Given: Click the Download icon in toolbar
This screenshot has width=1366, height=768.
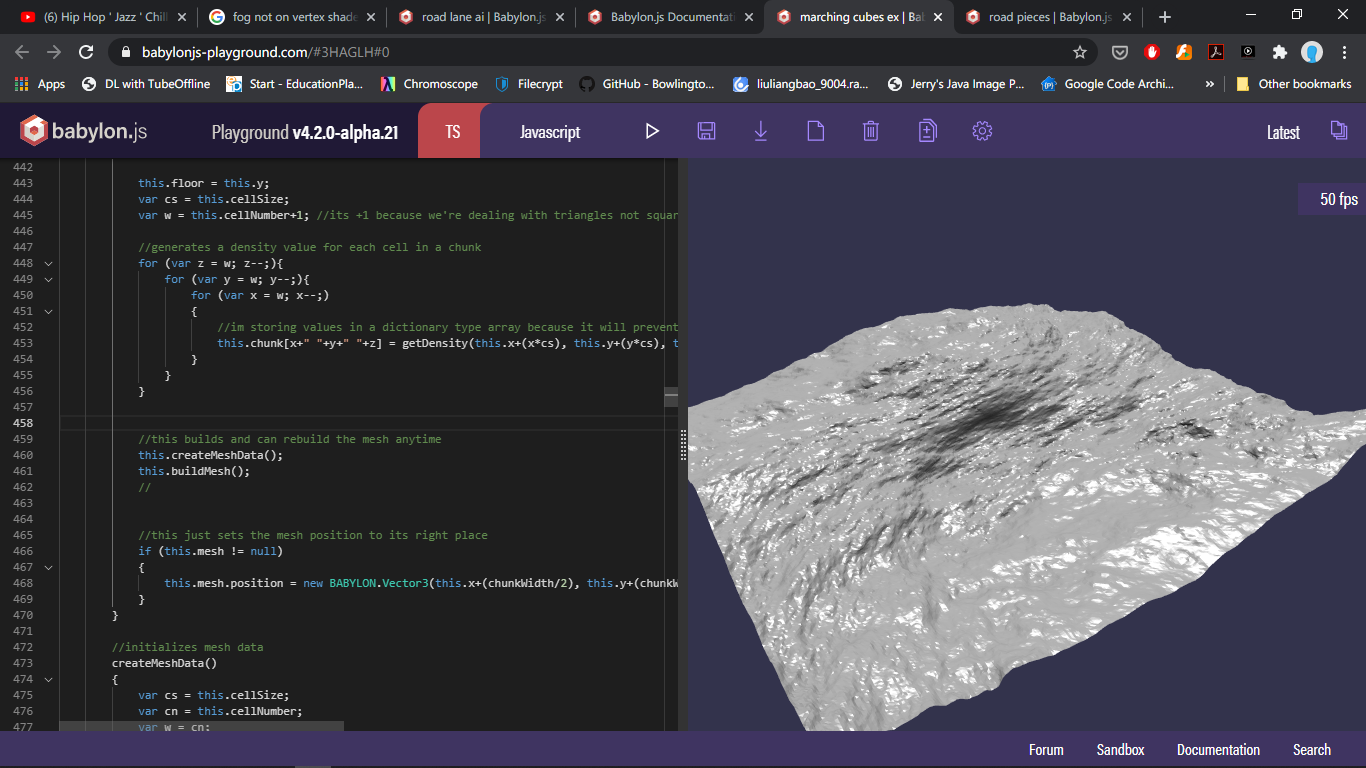Looking at the screenshot, I should [760, 131].
